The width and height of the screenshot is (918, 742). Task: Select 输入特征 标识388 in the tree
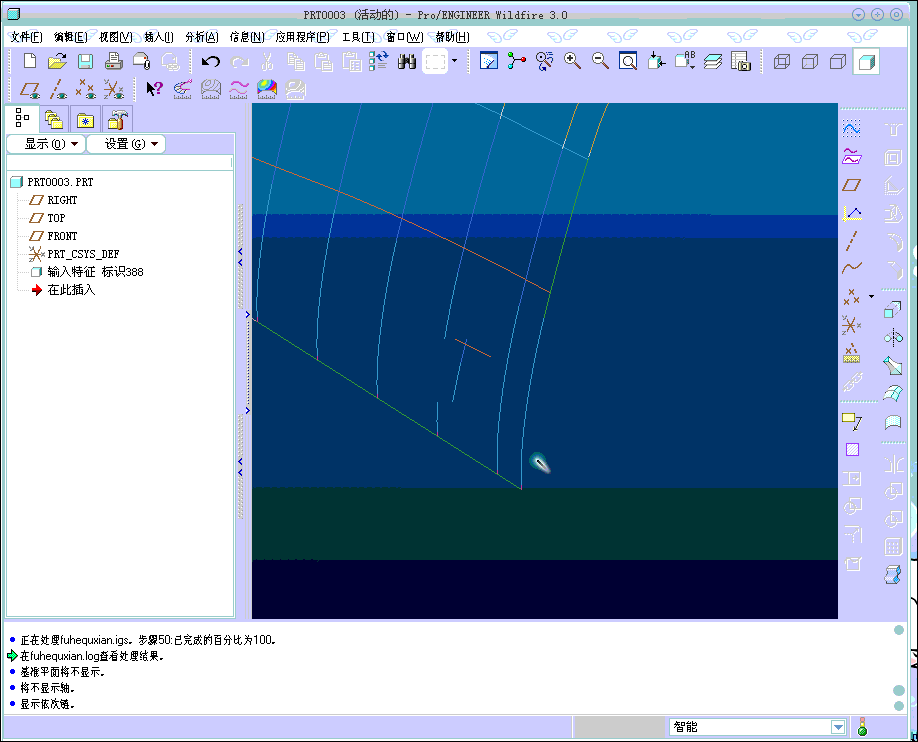coord(95,272)
